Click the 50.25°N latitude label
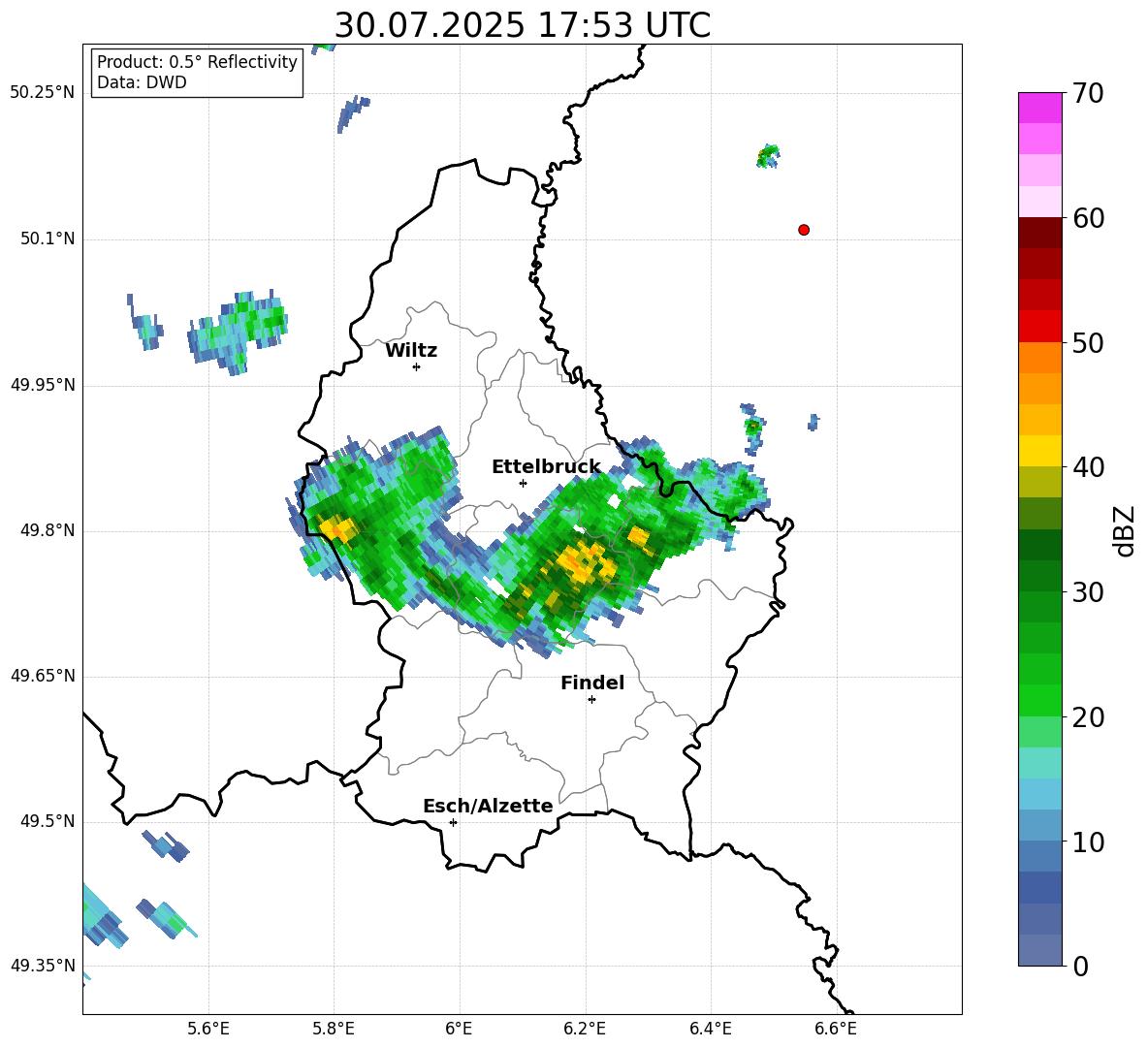 (x=43, y=93)
